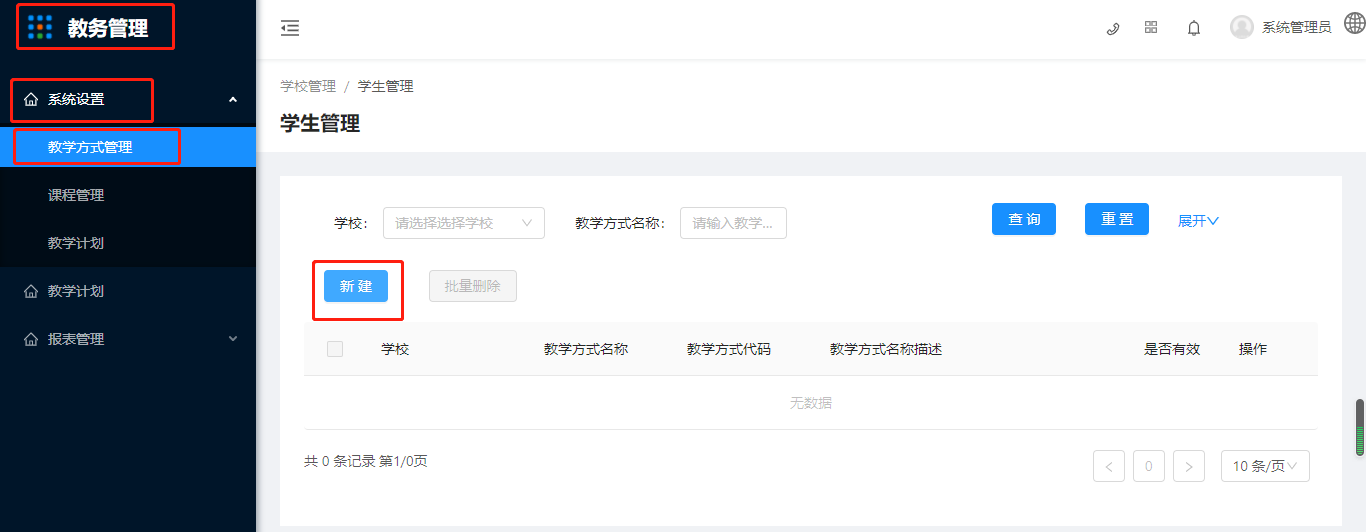Open notifications bell icon

pyautogui.click(x=1194, y=28)
